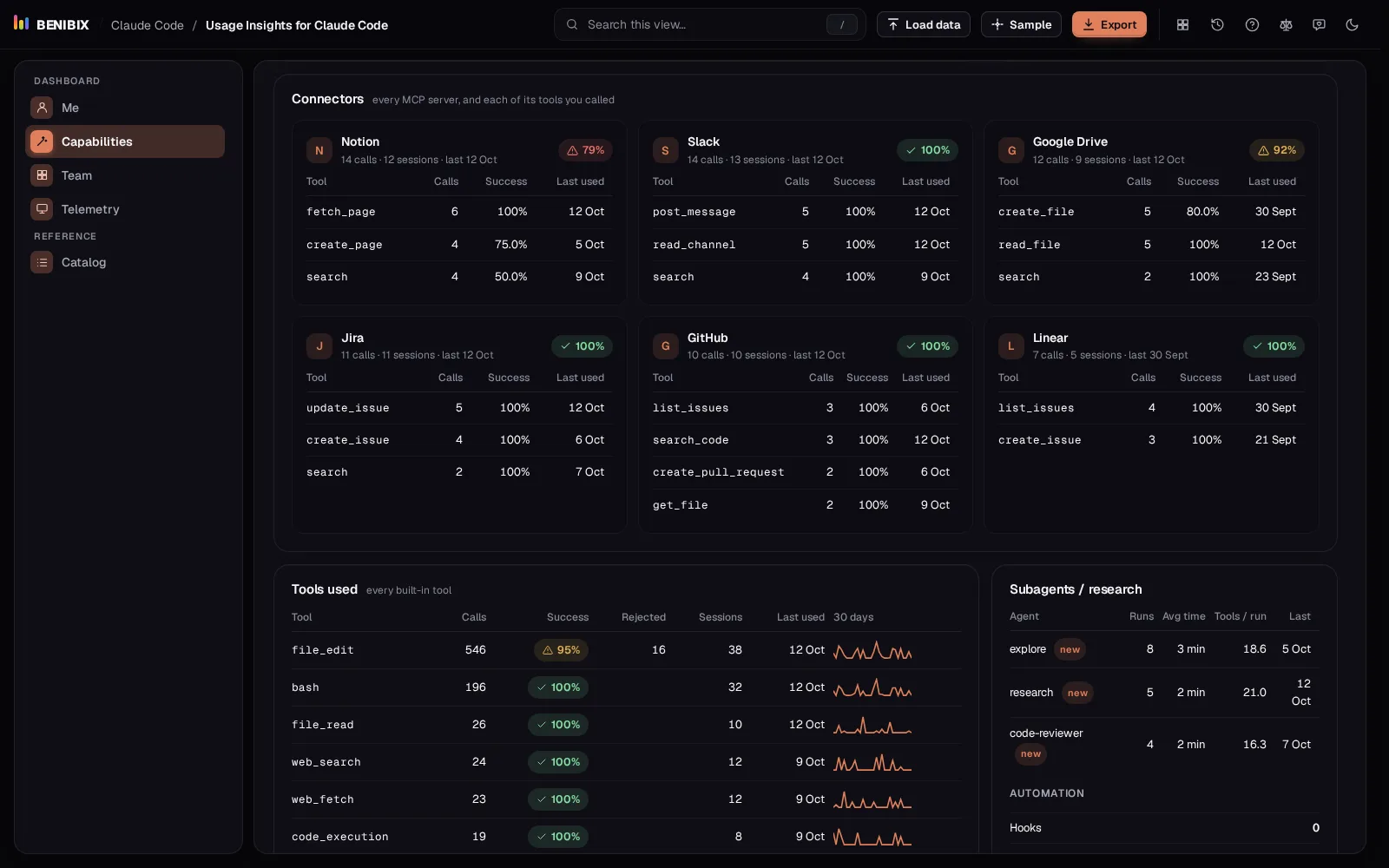Click the Notion connector N badge
This screenshot has width=1389, height=868.
(319, 150)
